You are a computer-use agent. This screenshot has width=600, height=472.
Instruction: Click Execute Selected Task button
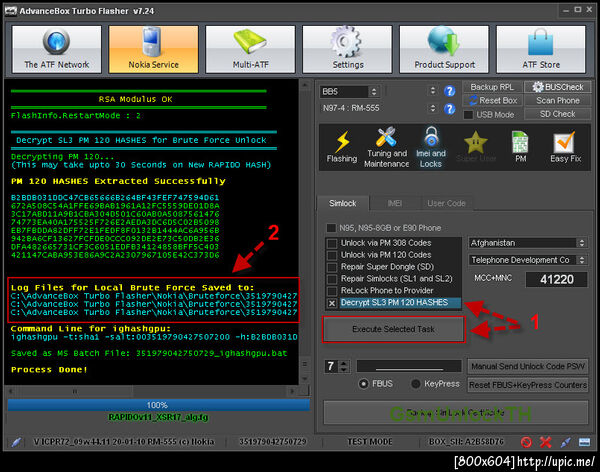(x=393, y=329)
